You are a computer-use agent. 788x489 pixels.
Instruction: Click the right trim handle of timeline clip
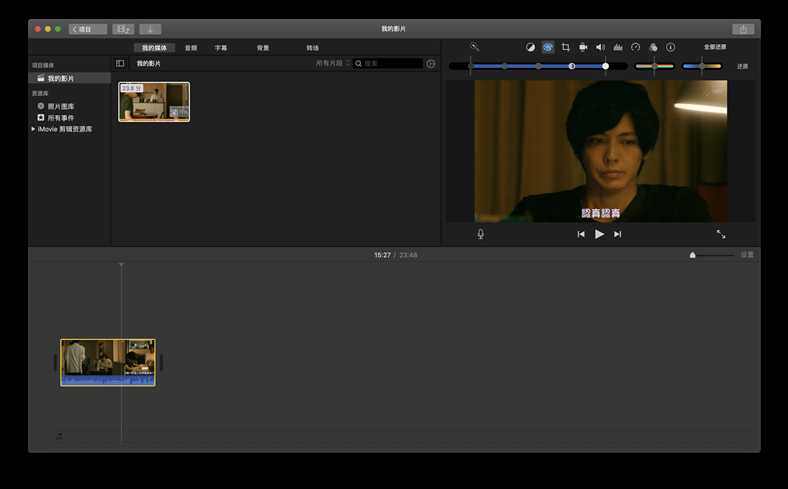point(160,362)
